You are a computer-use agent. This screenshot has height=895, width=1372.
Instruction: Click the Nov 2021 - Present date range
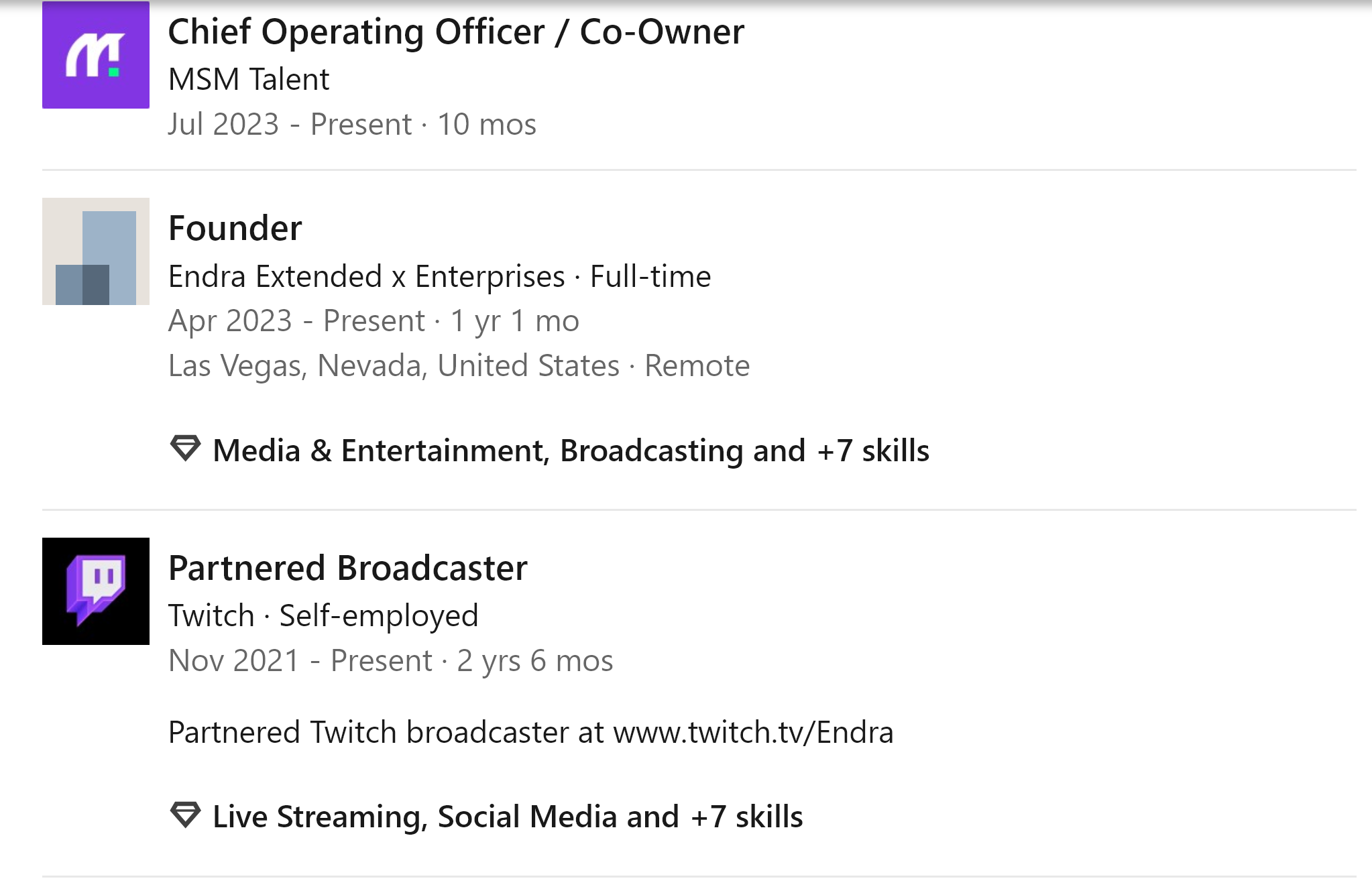pyautogui.click(x=390, y=661)
